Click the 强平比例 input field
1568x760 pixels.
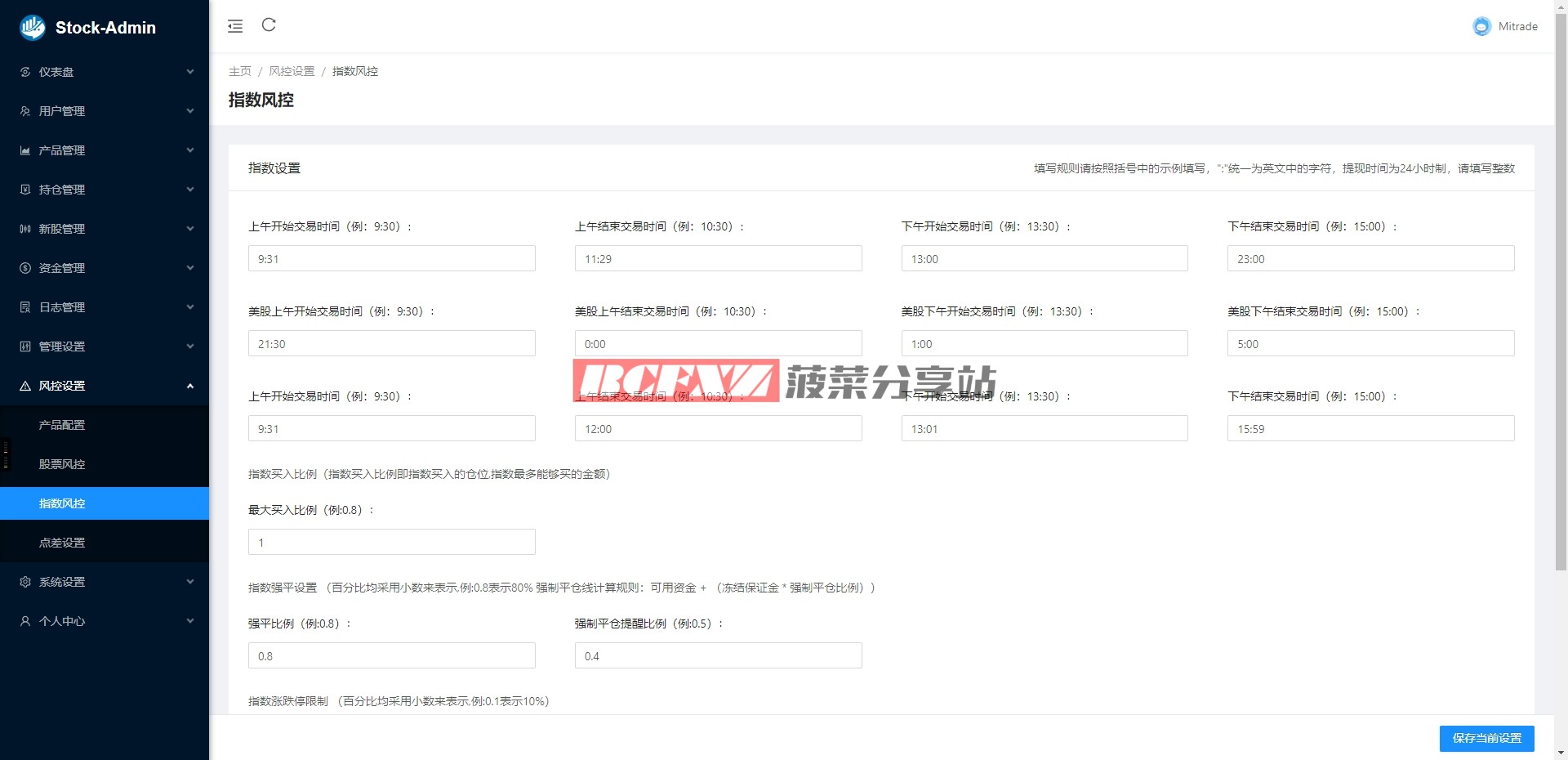(391, 655)
